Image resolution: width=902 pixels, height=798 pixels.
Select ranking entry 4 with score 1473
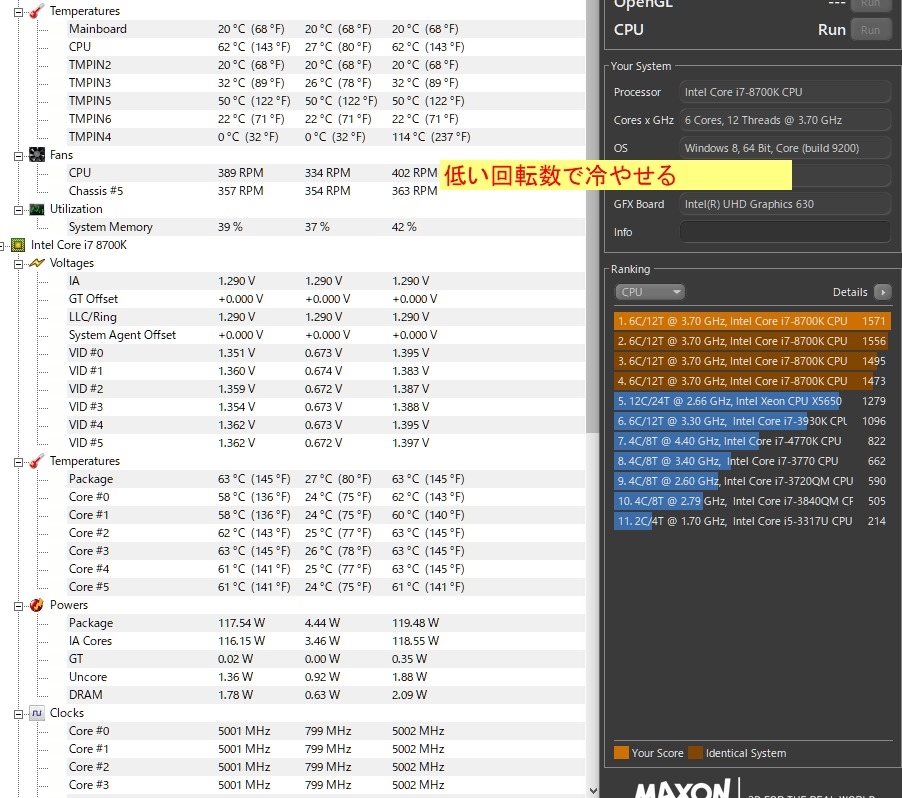[752, 381]
